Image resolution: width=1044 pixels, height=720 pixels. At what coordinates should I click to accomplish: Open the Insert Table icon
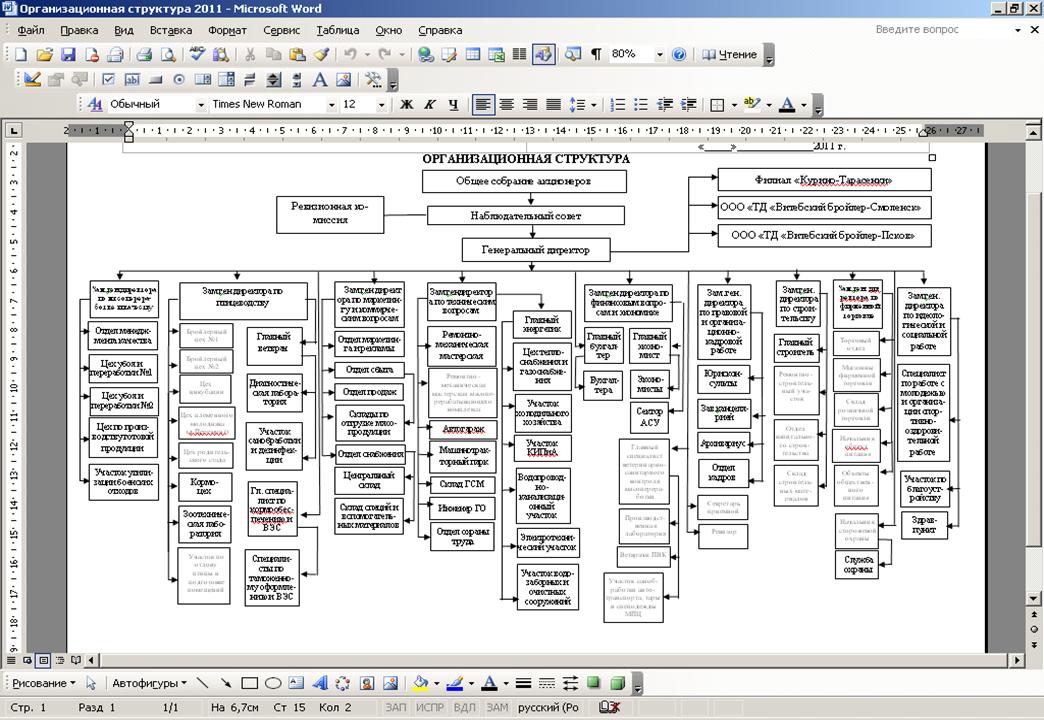click(x=472, y=55)
